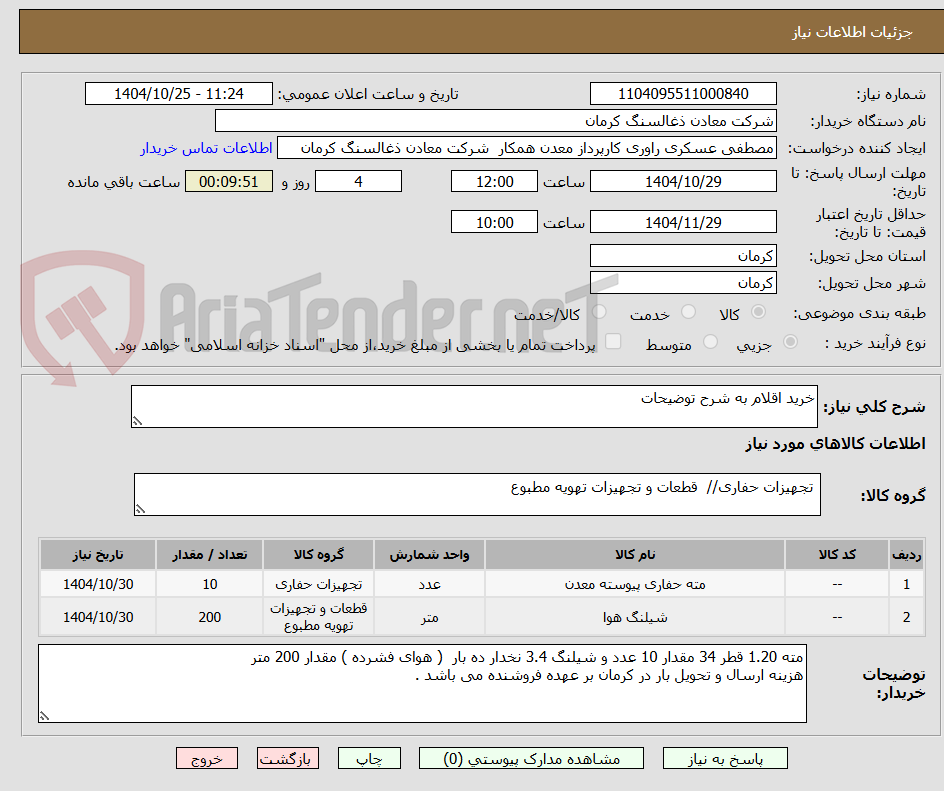Click the شیلنگ هوا item cell
The height and width of the screenshot is (791, 944).
click(635, 617)
